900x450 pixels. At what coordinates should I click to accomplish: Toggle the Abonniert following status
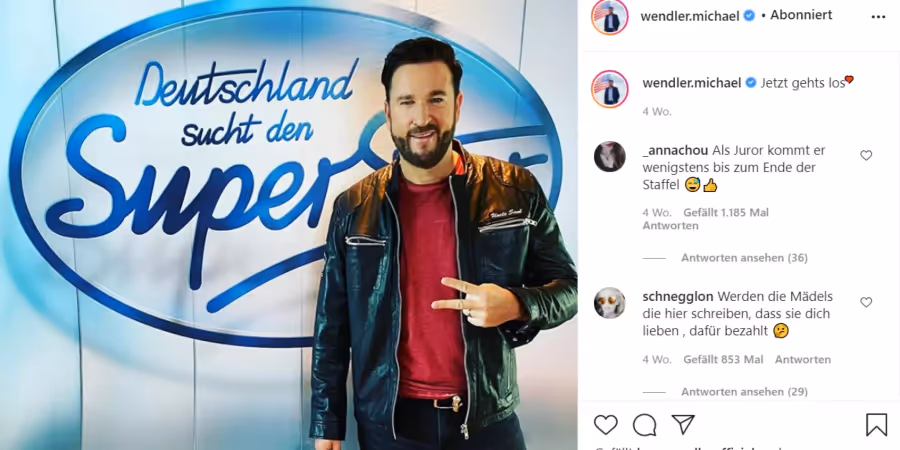[x=801, y=15]
